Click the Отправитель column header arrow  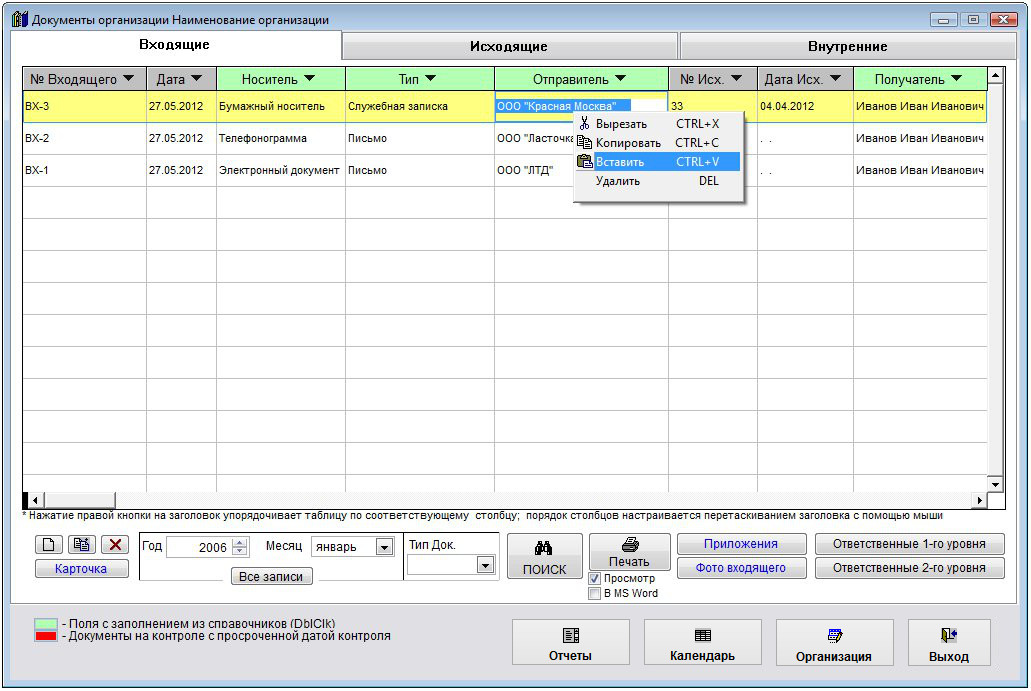click(x=621, y=79)
